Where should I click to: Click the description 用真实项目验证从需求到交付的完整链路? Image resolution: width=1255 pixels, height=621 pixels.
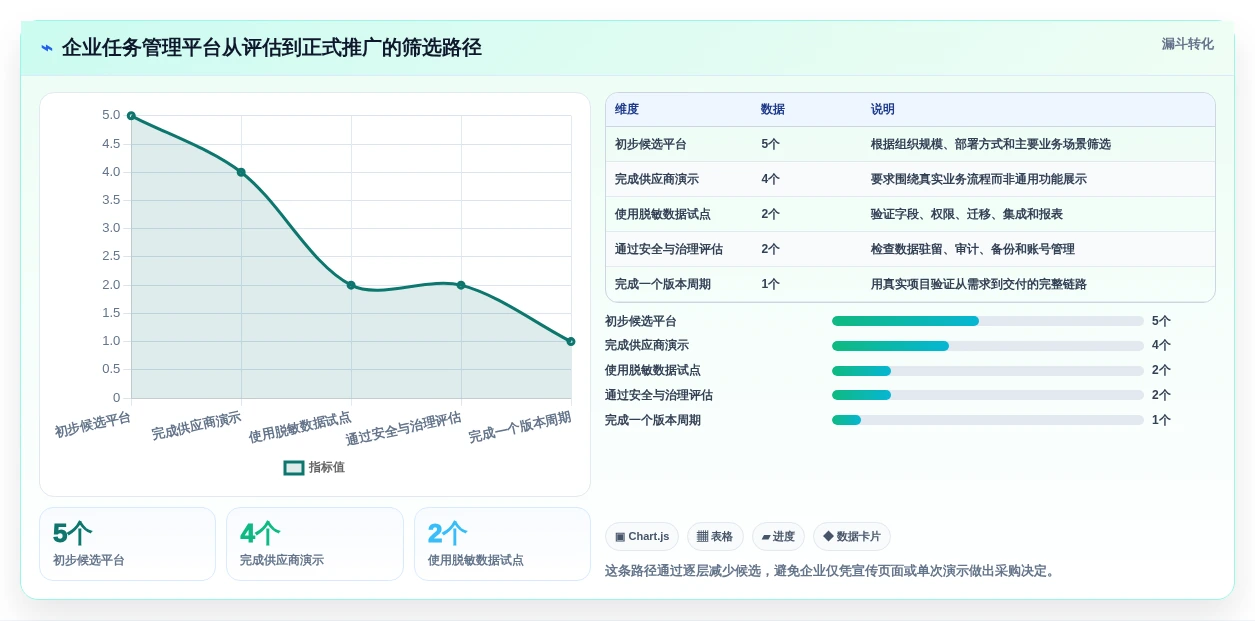pyautogui.click(x=979, y=284)
